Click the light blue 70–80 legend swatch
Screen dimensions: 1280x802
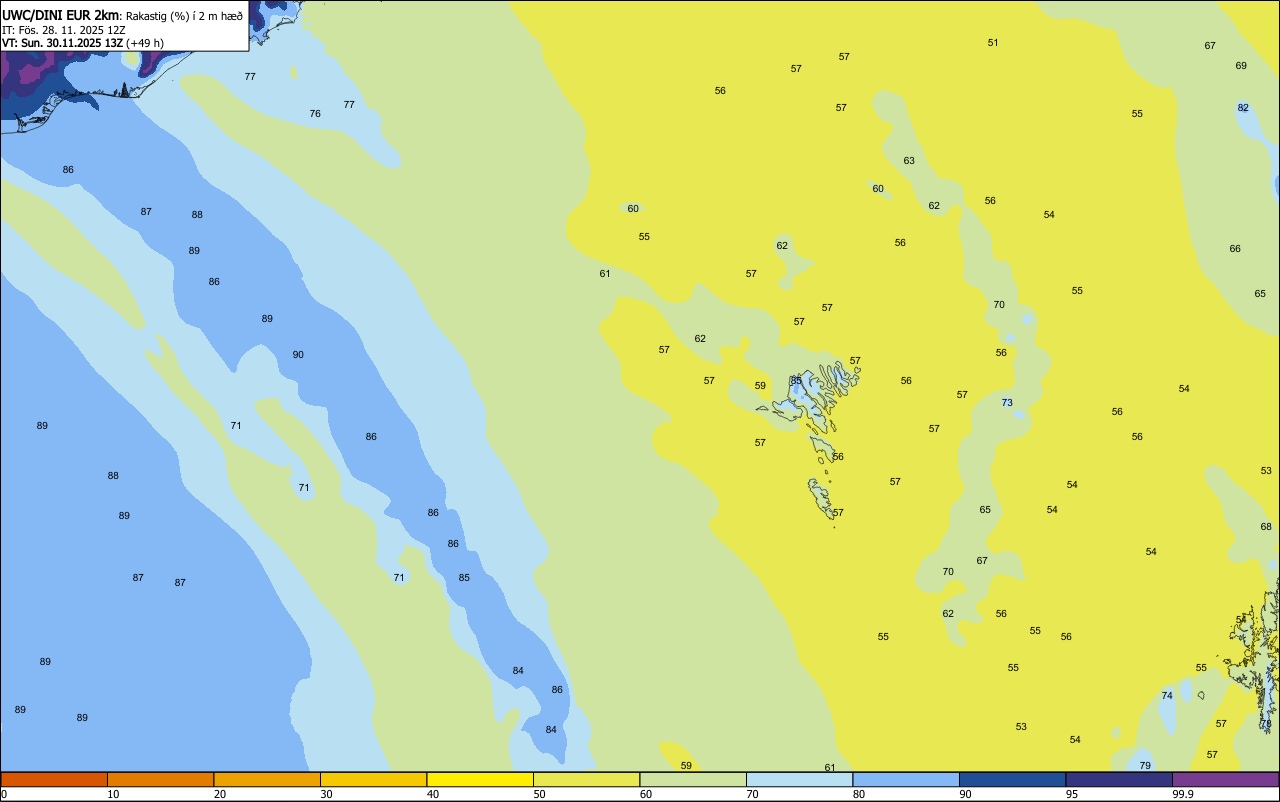pos(799,779)
